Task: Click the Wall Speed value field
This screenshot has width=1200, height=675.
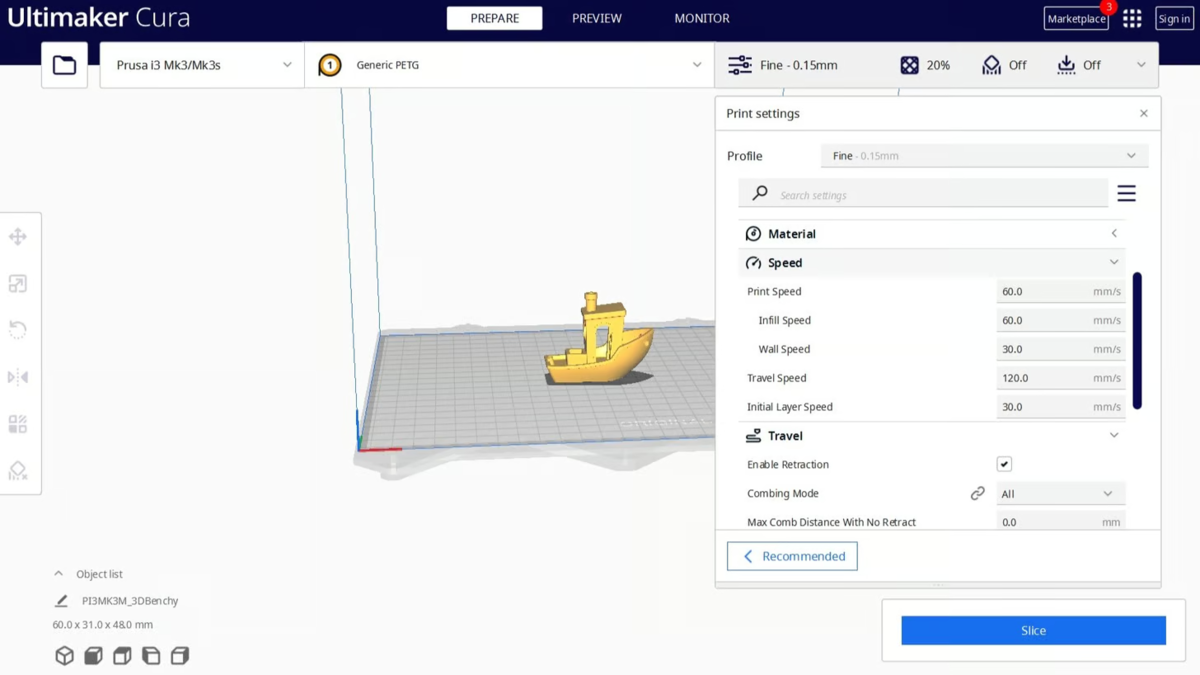Action: click(x=1060, y=350)
